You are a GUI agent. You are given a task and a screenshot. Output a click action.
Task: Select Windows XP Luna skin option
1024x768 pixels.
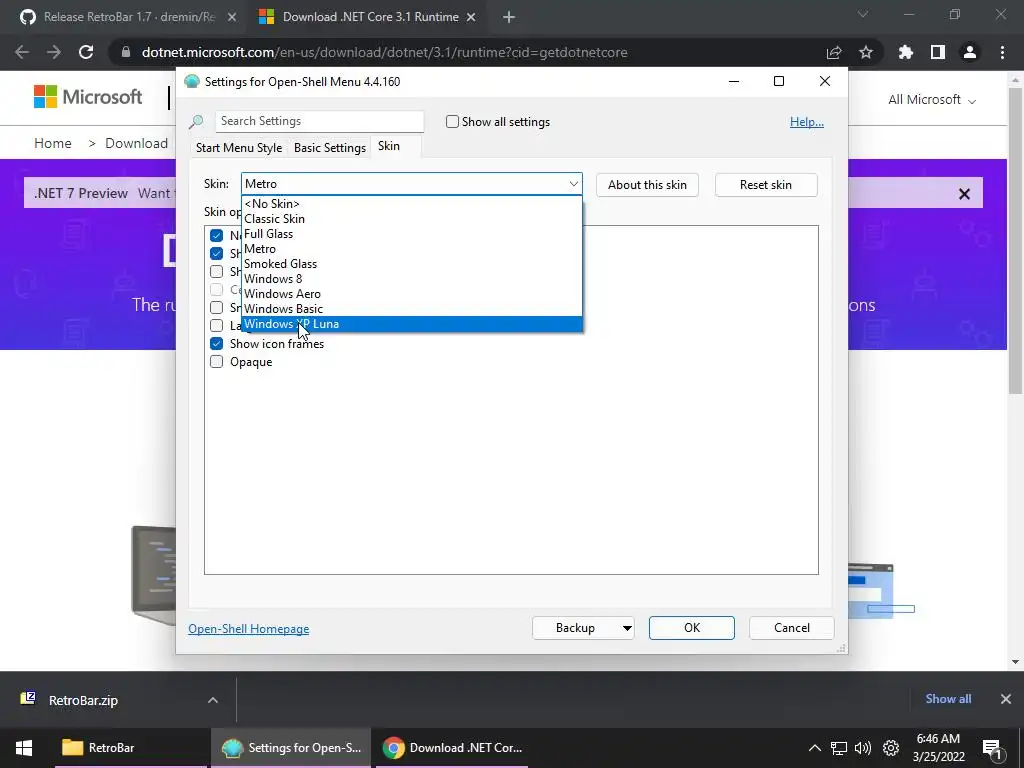tap(411, 324)
